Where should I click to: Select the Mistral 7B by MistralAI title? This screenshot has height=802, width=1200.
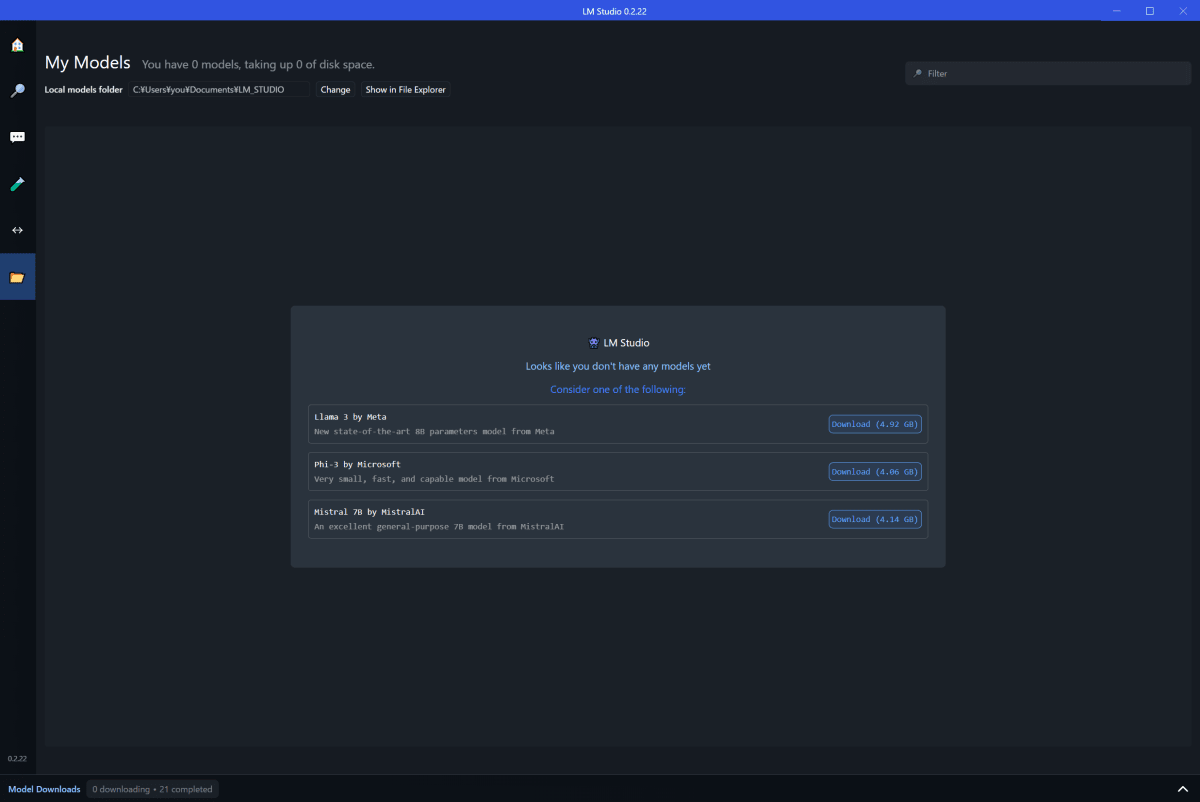point(369,512)
